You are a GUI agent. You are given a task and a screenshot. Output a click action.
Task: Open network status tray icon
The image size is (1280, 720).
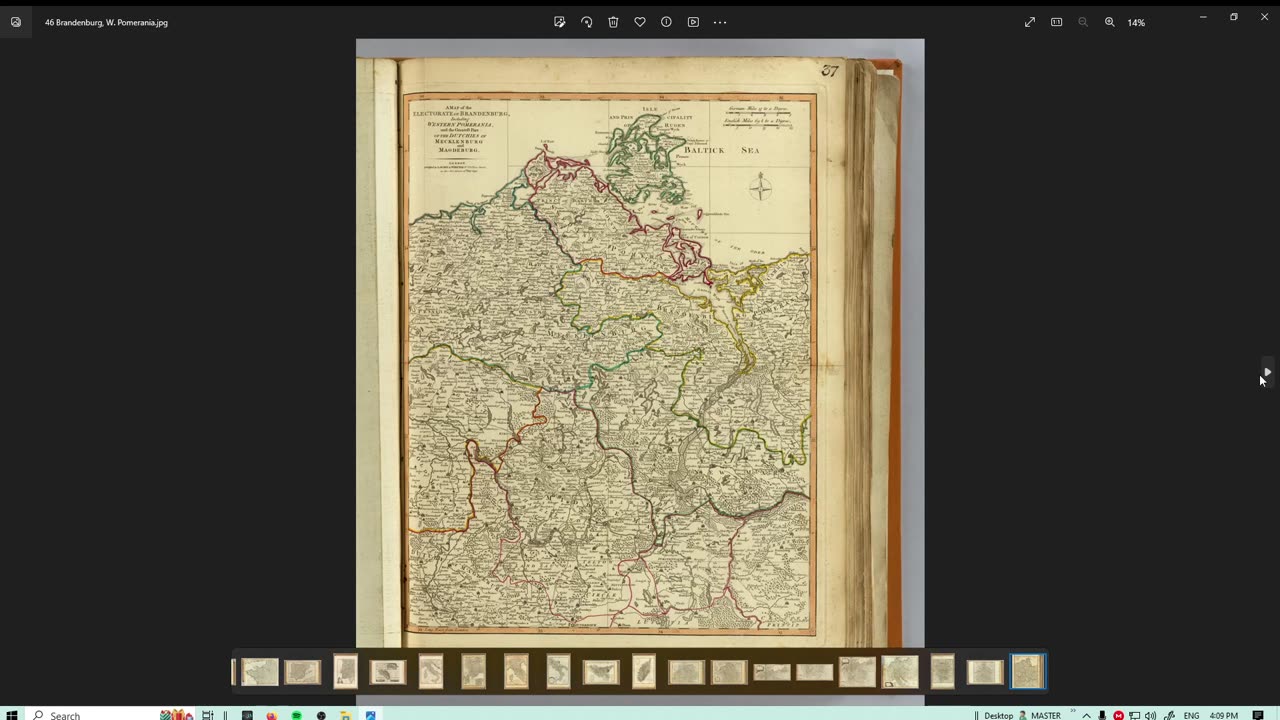click(x=1134, y=715)
